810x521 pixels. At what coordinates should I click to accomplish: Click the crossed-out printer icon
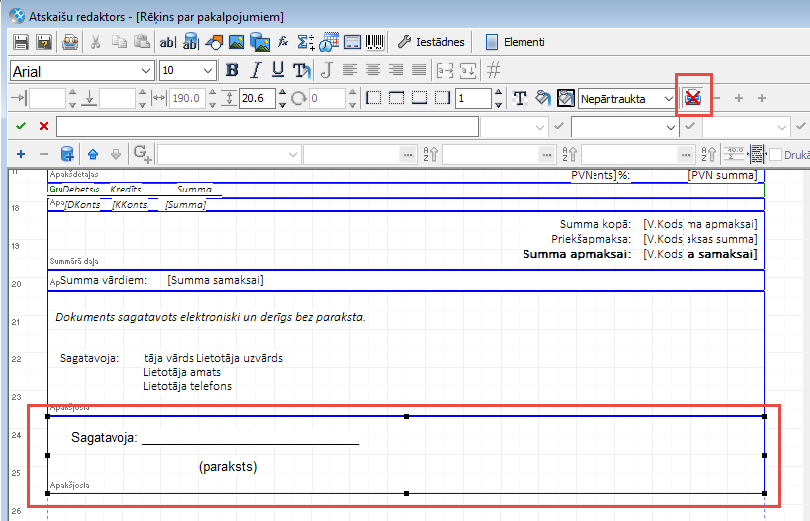tap(692, 98)
